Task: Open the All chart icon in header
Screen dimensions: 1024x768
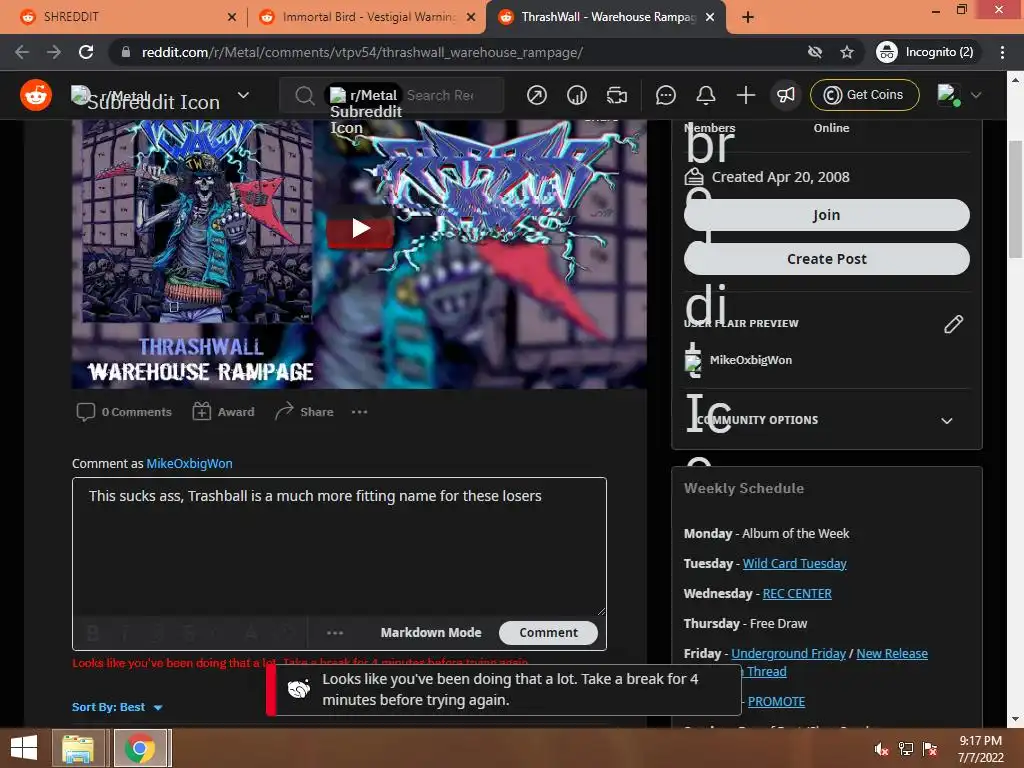Action: [x=576, y=95]
